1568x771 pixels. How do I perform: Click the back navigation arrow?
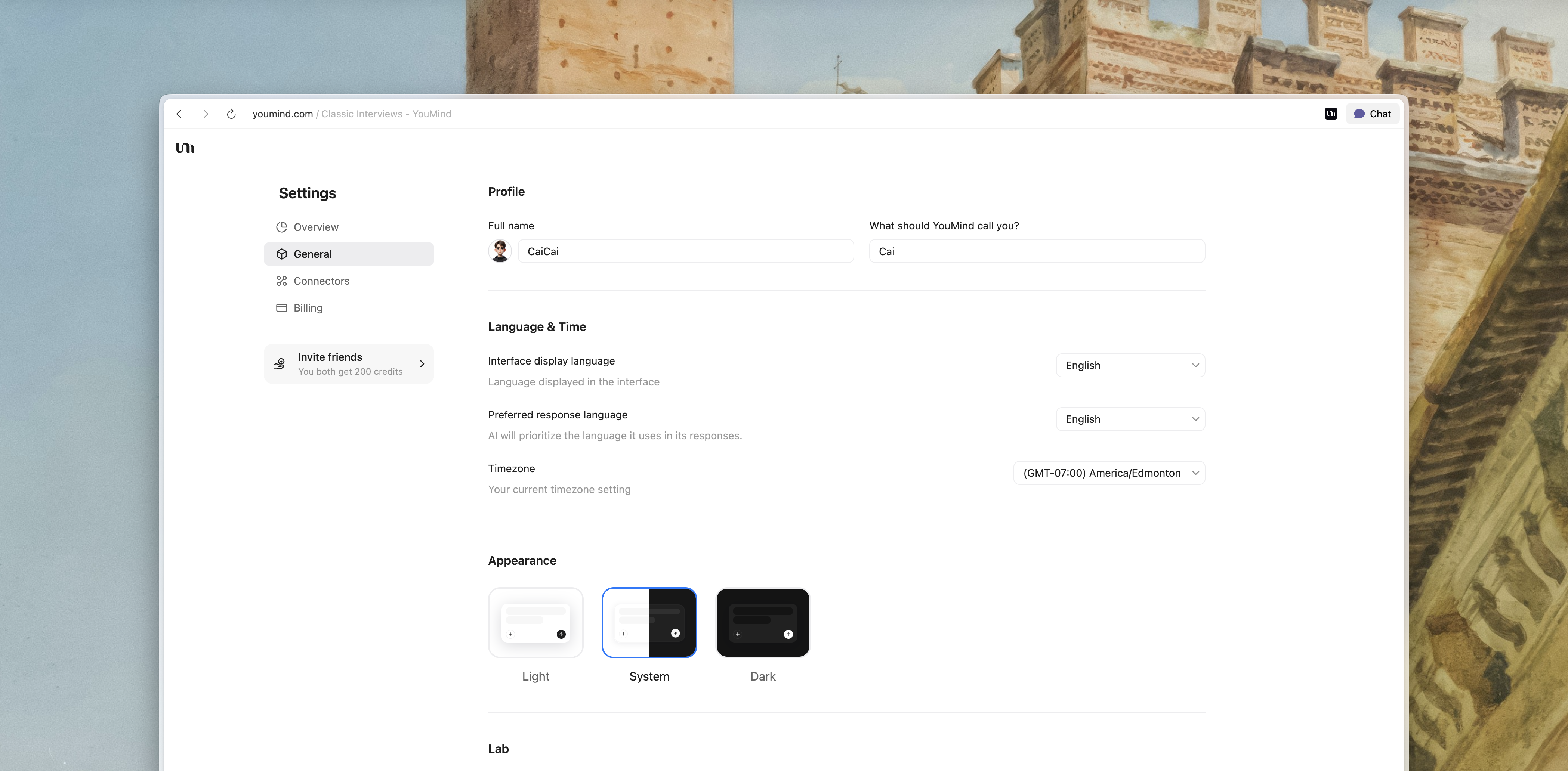point(179,114)
